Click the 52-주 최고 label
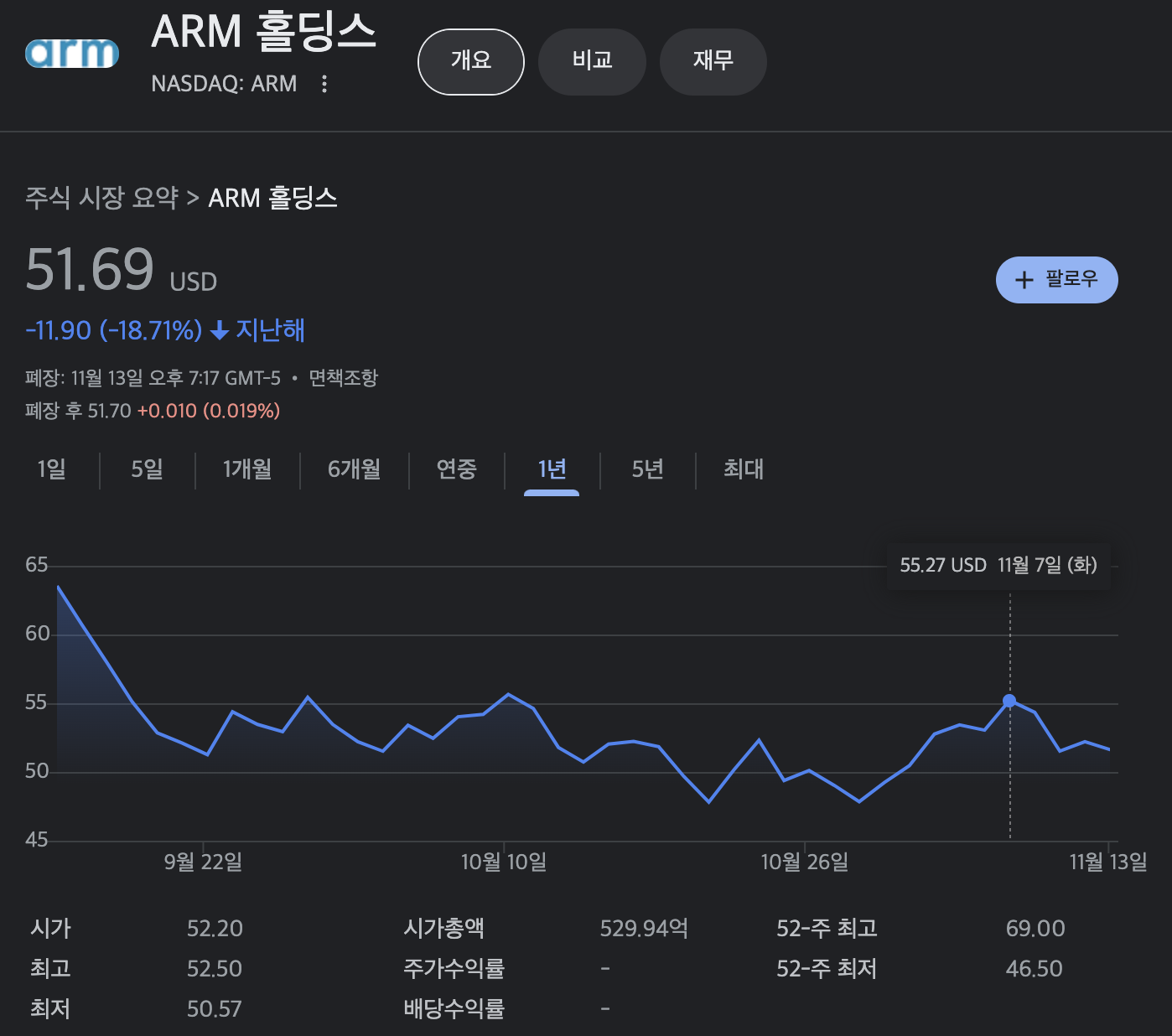This screenshot has width=1172, height=1036. pos(827,929)
